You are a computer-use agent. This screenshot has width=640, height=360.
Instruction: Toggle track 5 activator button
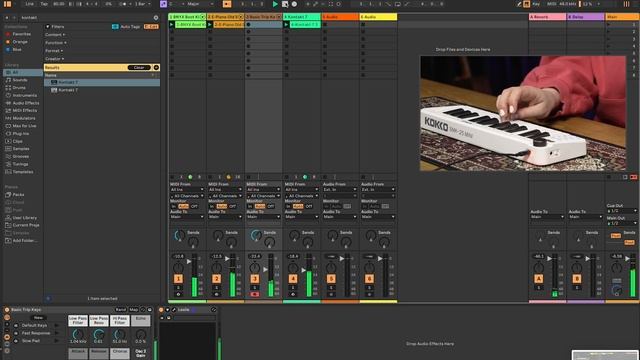pos(331,279)
